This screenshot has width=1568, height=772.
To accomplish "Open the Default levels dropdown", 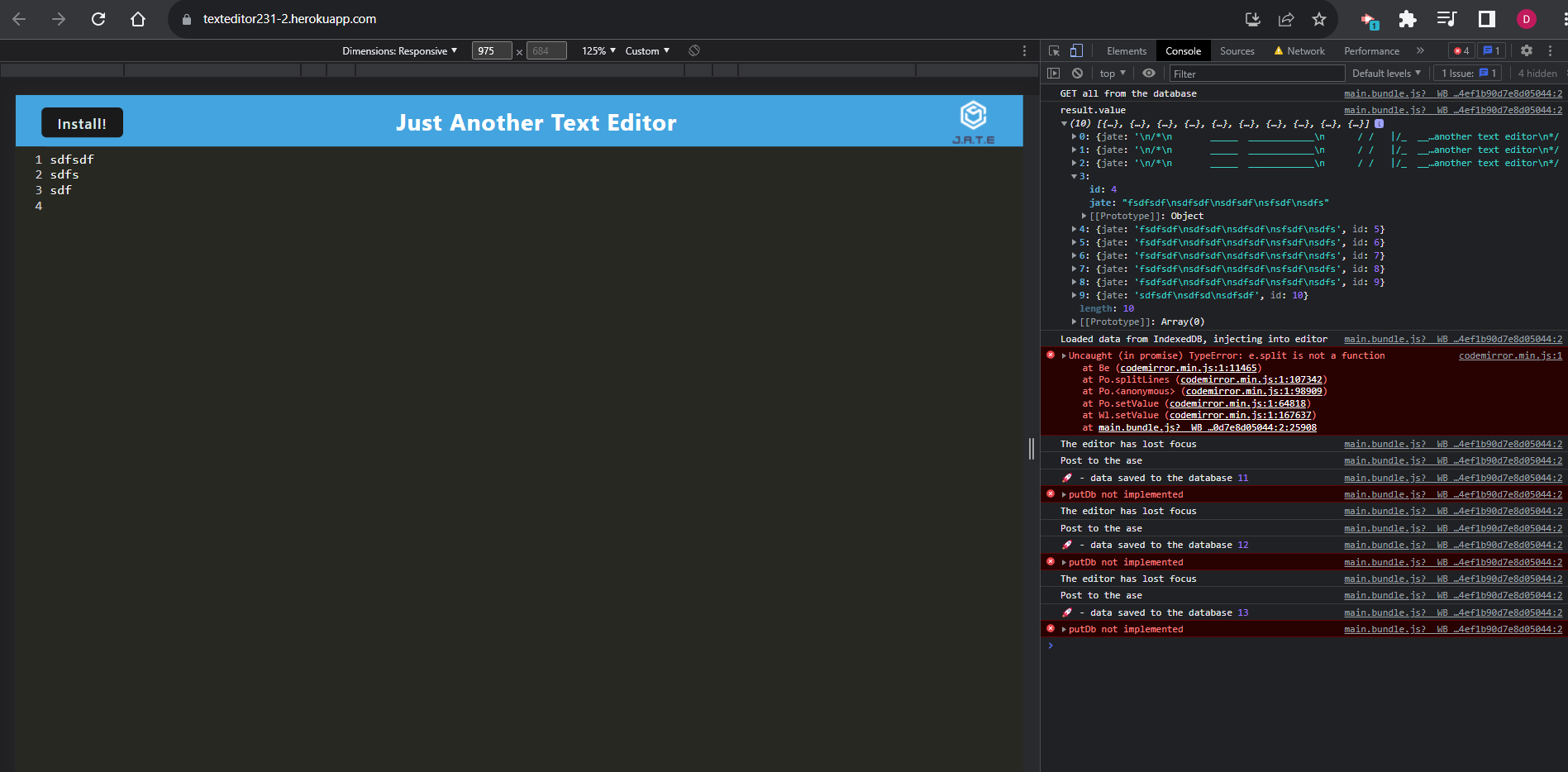I will click(1385, 73).
